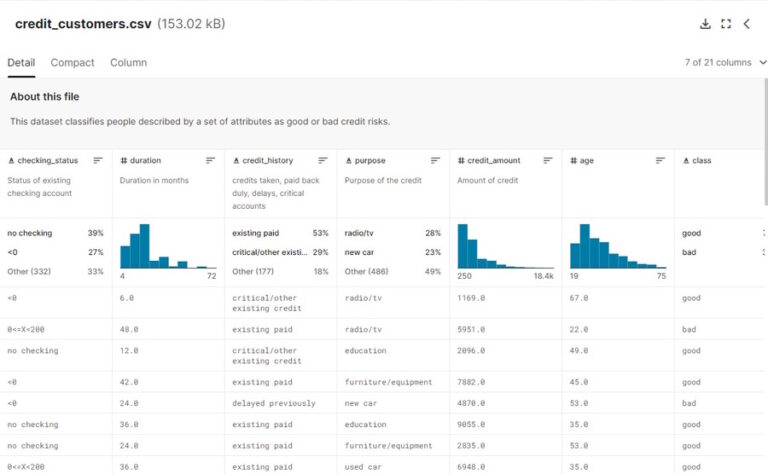Click the class column header

coord(702,160)
